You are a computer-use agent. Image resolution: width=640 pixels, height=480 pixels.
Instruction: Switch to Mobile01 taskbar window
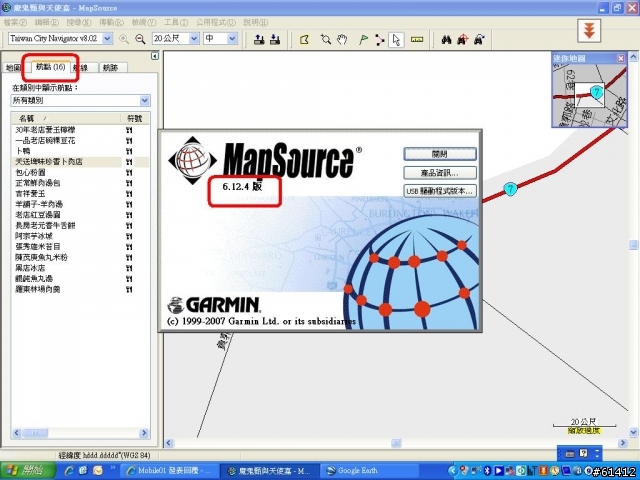point(172,471)
